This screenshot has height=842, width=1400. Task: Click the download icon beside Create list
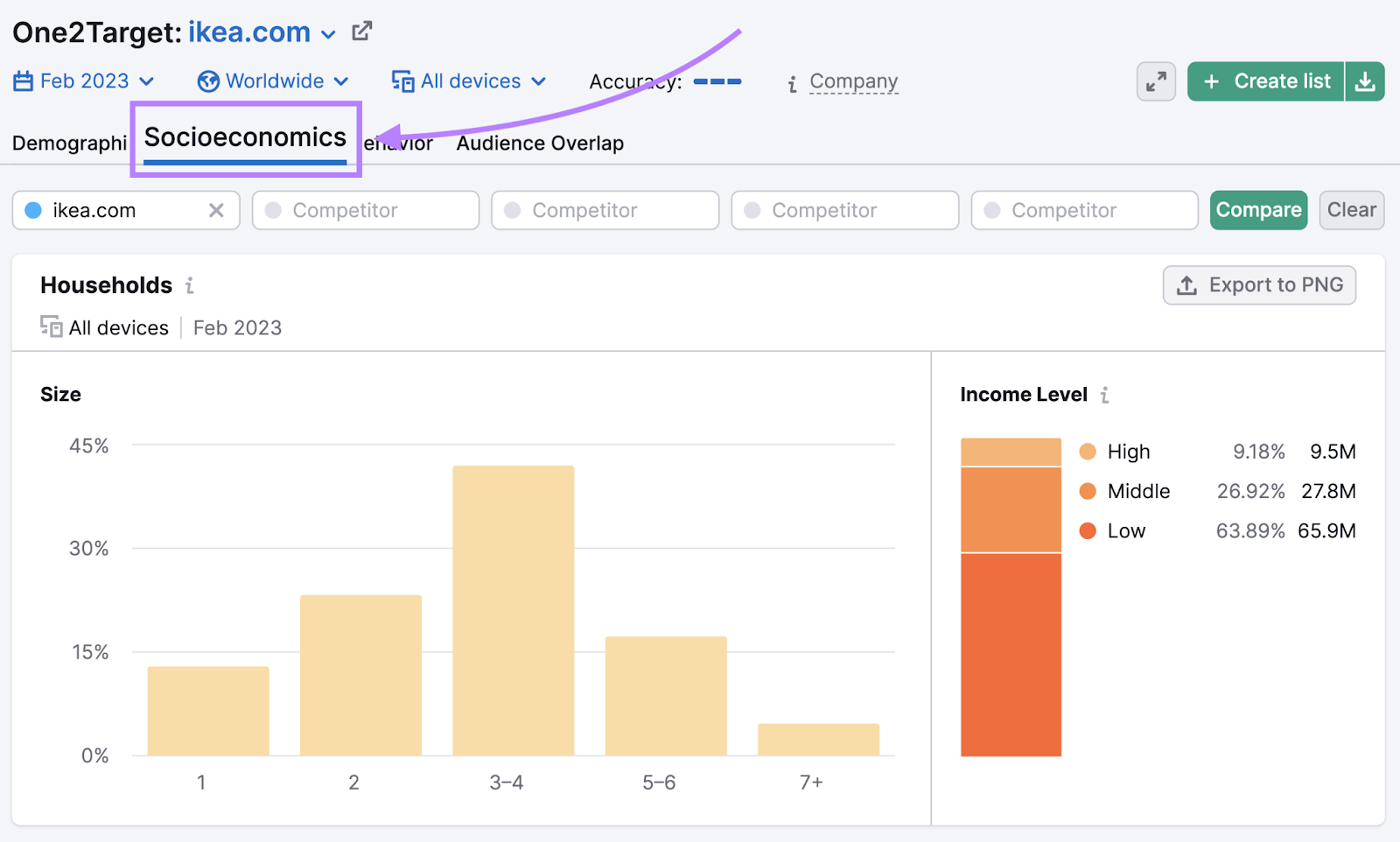pos(1365,81)
